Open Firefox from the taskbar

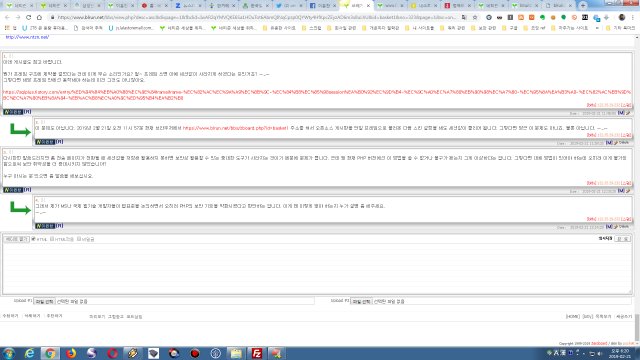pos(71,353)
